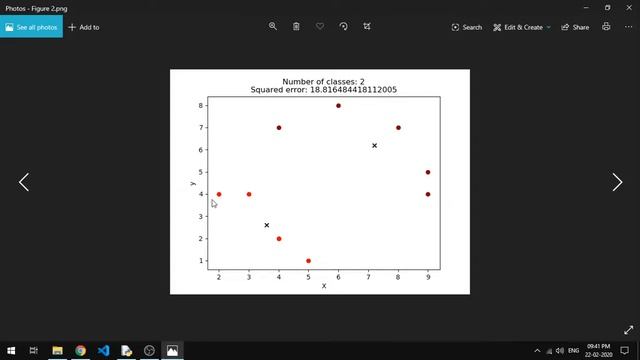
Task: Open the Action Center notifications icon
Action: click(x=624, y=351)
